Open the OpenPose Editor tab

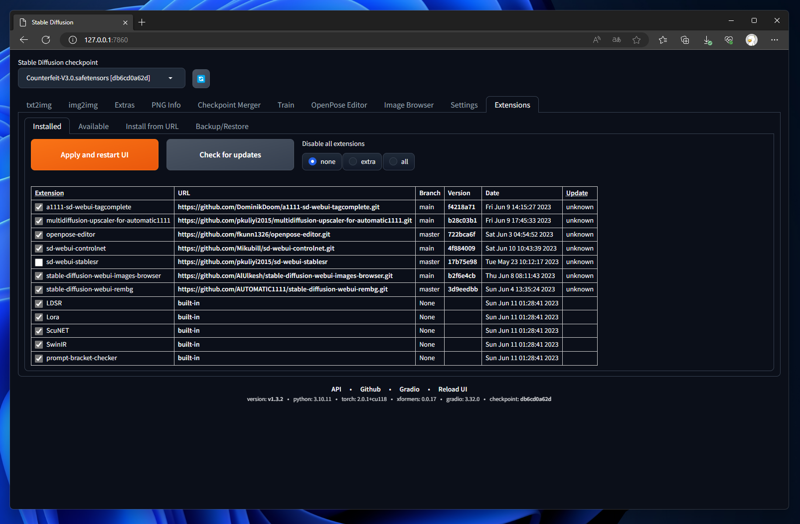click(339, 105)
